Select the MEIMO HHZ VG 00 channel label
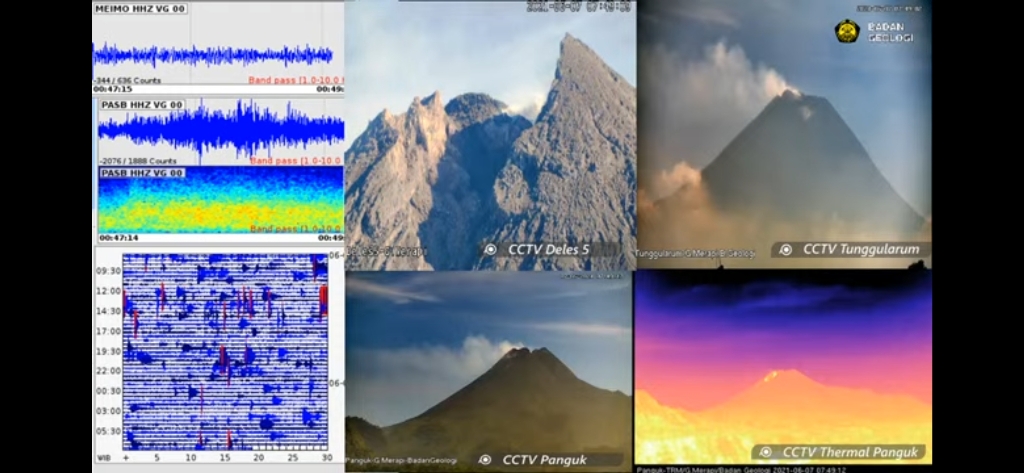Screen dimensions: 1024x473 [x=140, y=9]
